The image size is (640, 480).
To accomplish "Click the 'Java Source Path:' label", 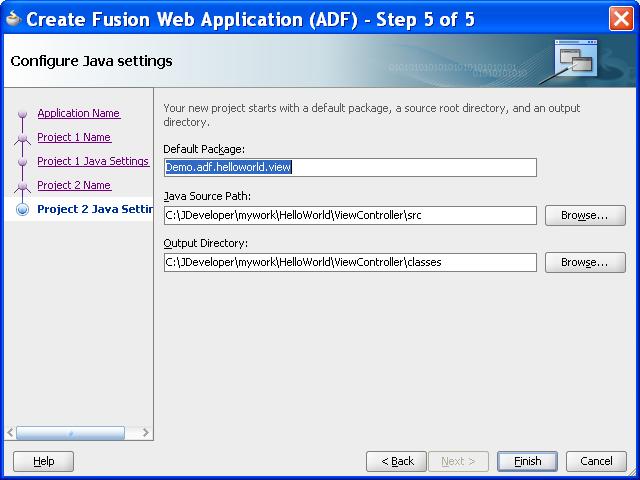I will (207, 196).
